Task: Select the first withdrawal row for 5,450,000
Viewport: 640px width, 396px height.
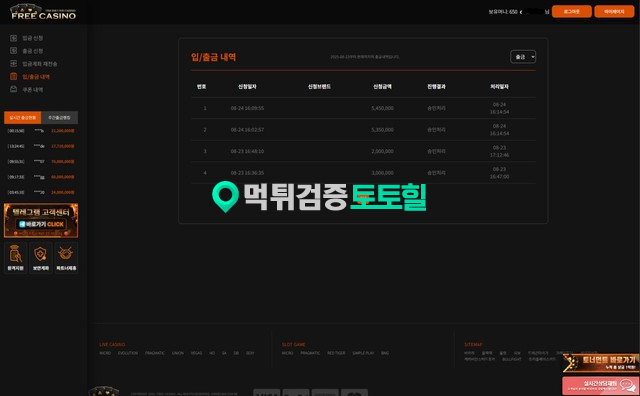Action: pyautogui.click(x=363, y=108)
